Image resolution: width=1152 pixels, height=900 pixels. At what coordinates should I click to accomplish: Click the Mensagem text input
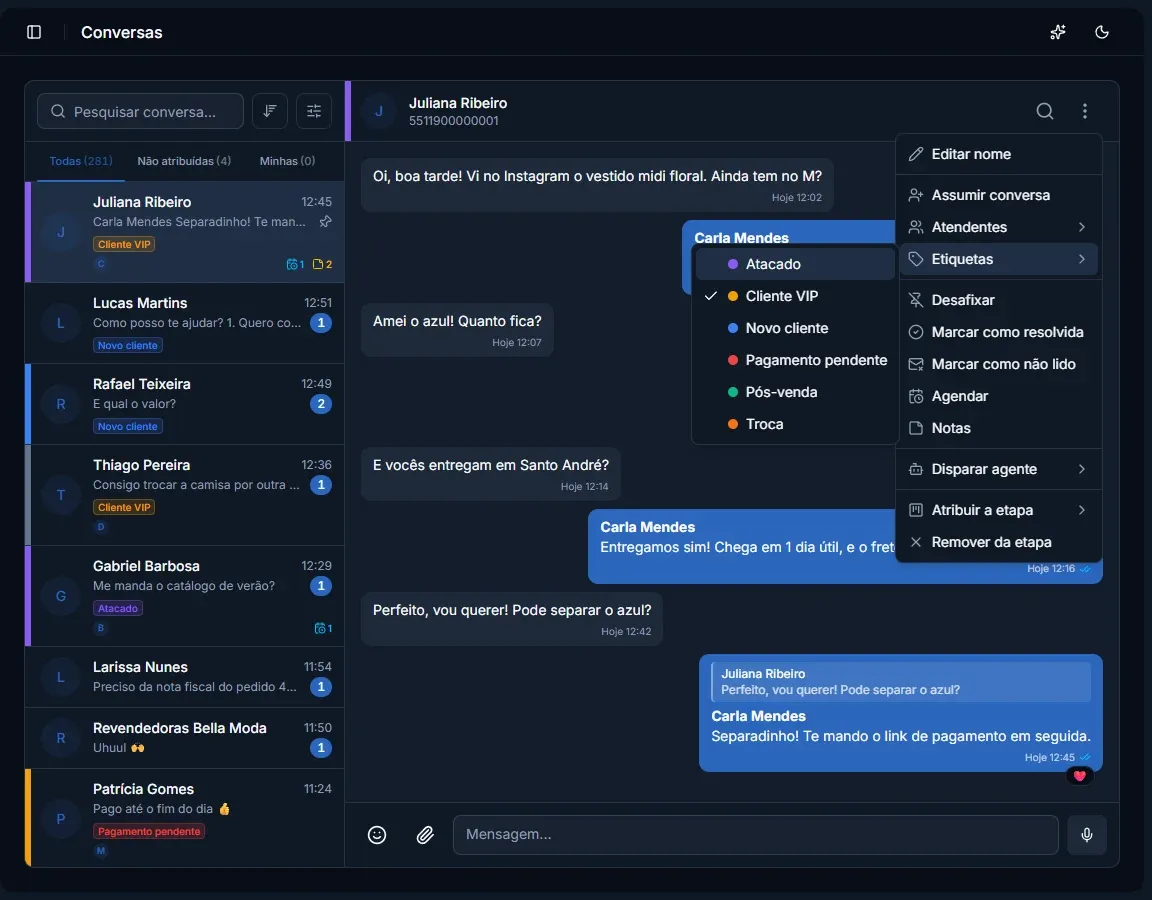point(755,835)
